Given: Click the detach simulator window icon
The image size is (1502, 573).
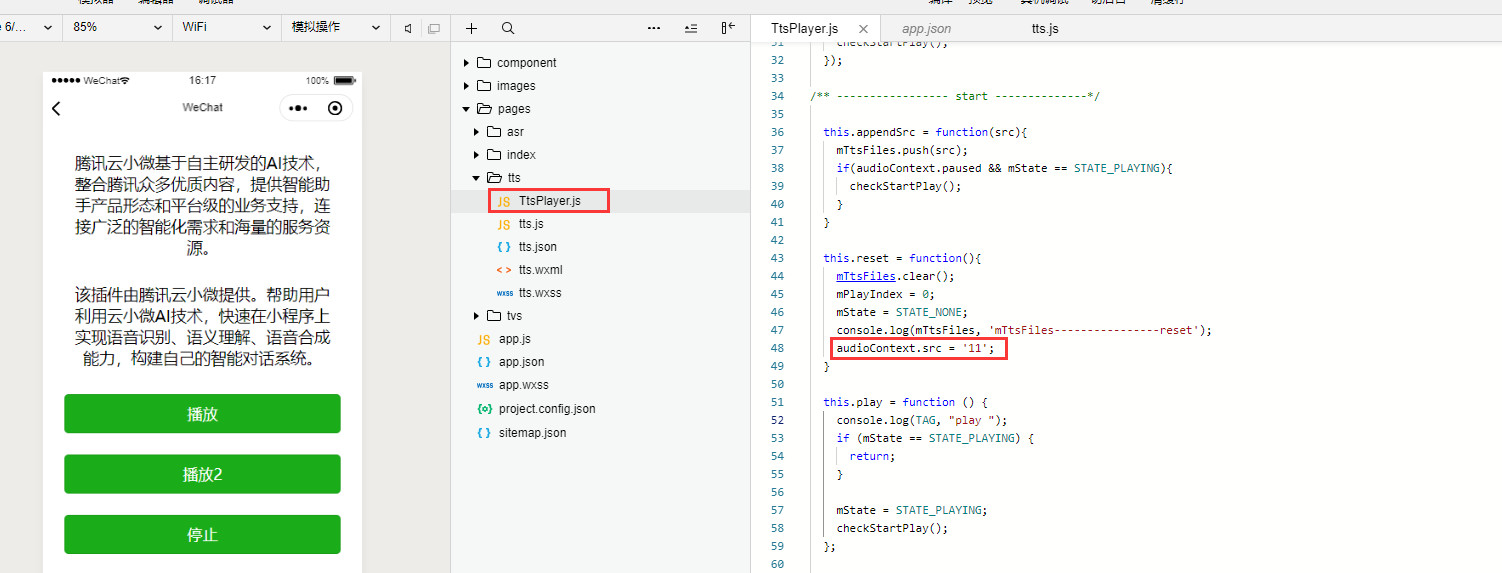Looking at the screenshot, I should point(433,28).
